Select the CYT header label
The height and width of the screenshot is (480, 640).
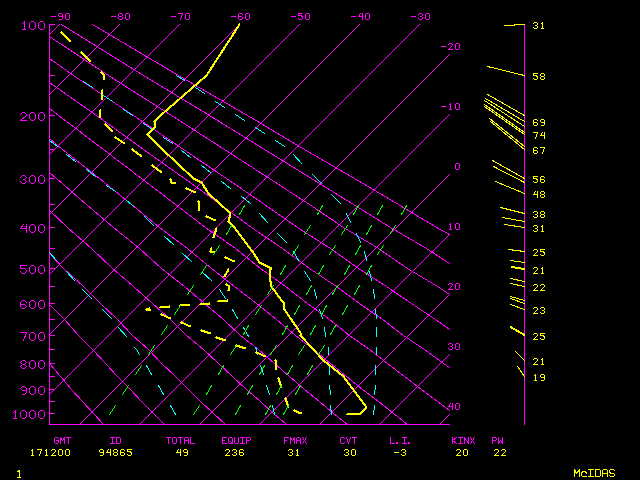pos(348,439)
